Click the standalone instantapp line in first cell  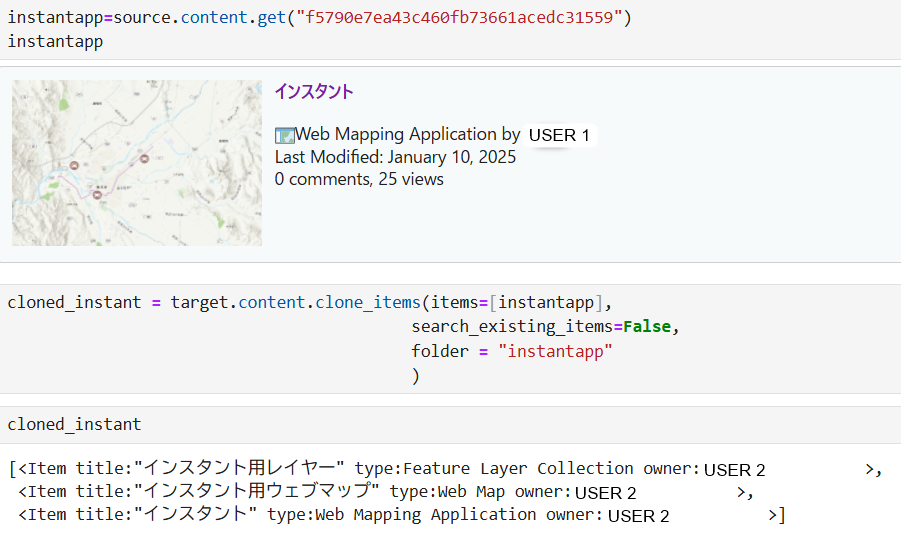click(x=55, y=41)
